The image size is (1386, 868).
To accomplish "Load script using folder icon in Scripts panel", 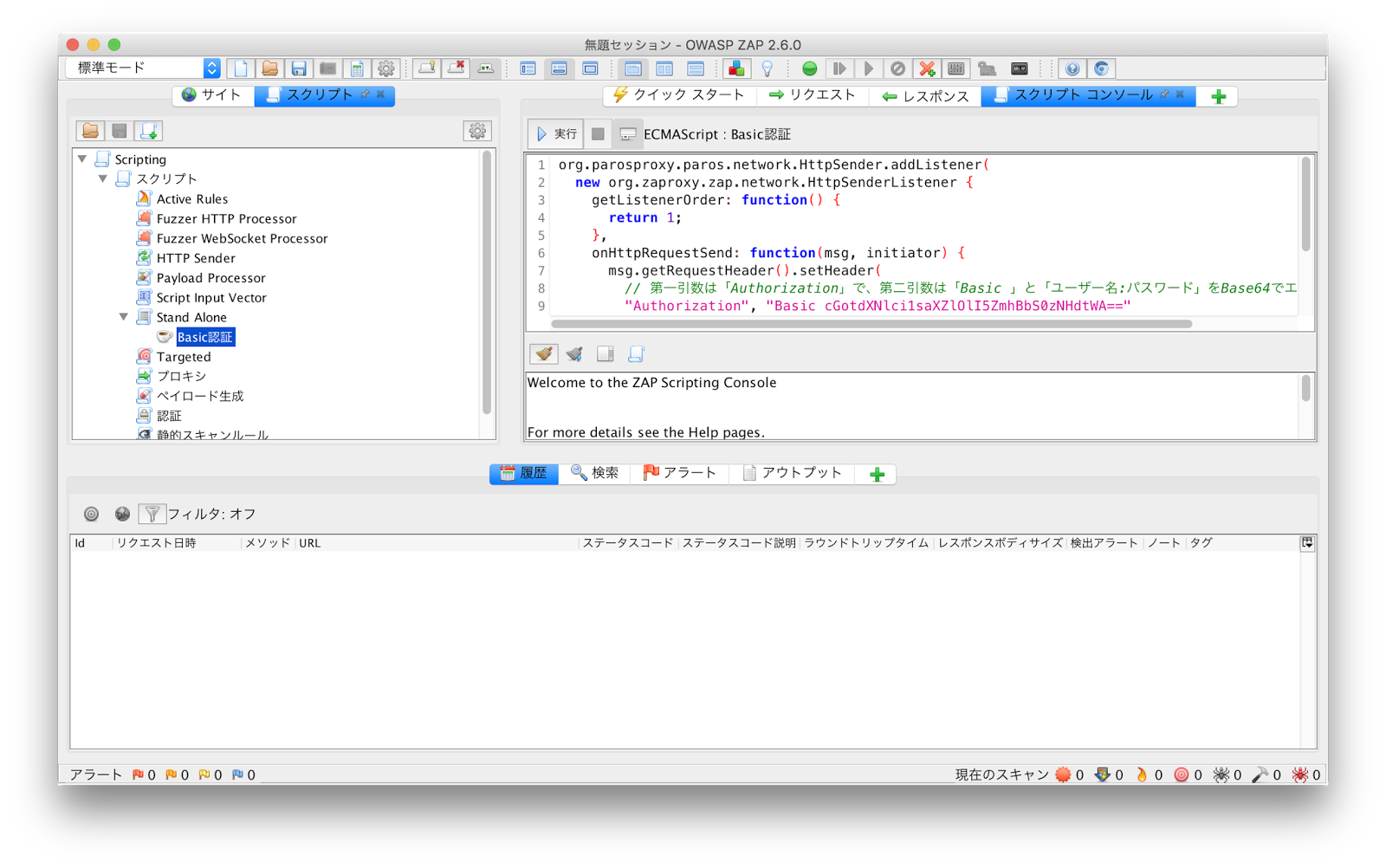I will pos(90,131).
